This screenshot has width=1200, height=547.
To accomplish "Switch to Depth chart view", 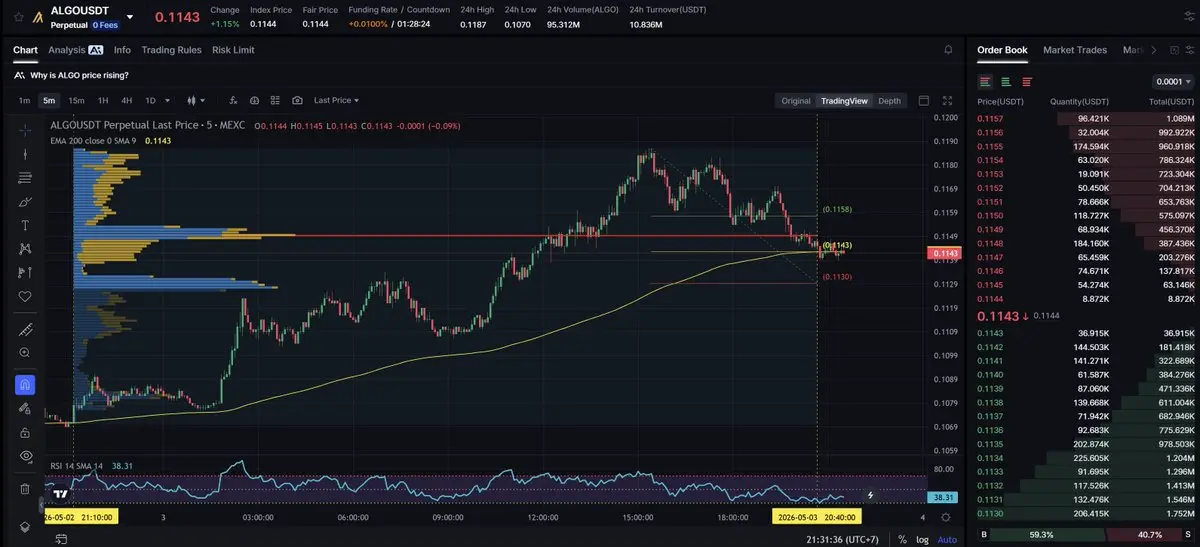I will [x=889, y=100].
